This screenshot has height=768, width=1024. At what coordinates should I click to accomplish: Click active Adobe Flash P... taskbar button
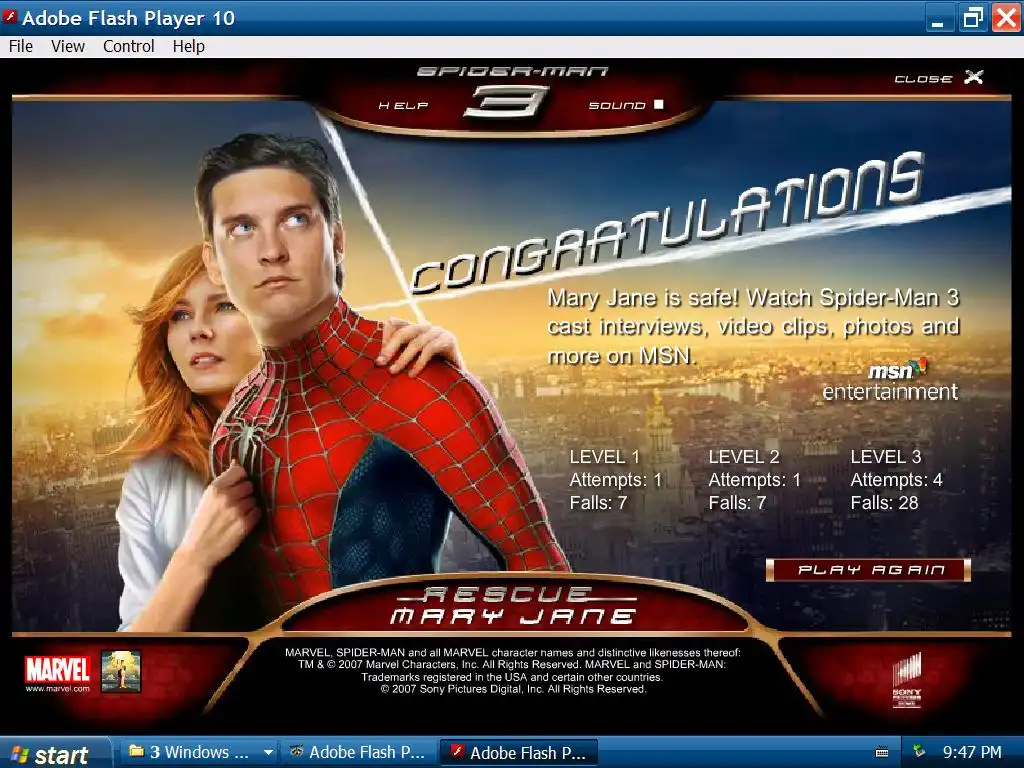(519, 752)
